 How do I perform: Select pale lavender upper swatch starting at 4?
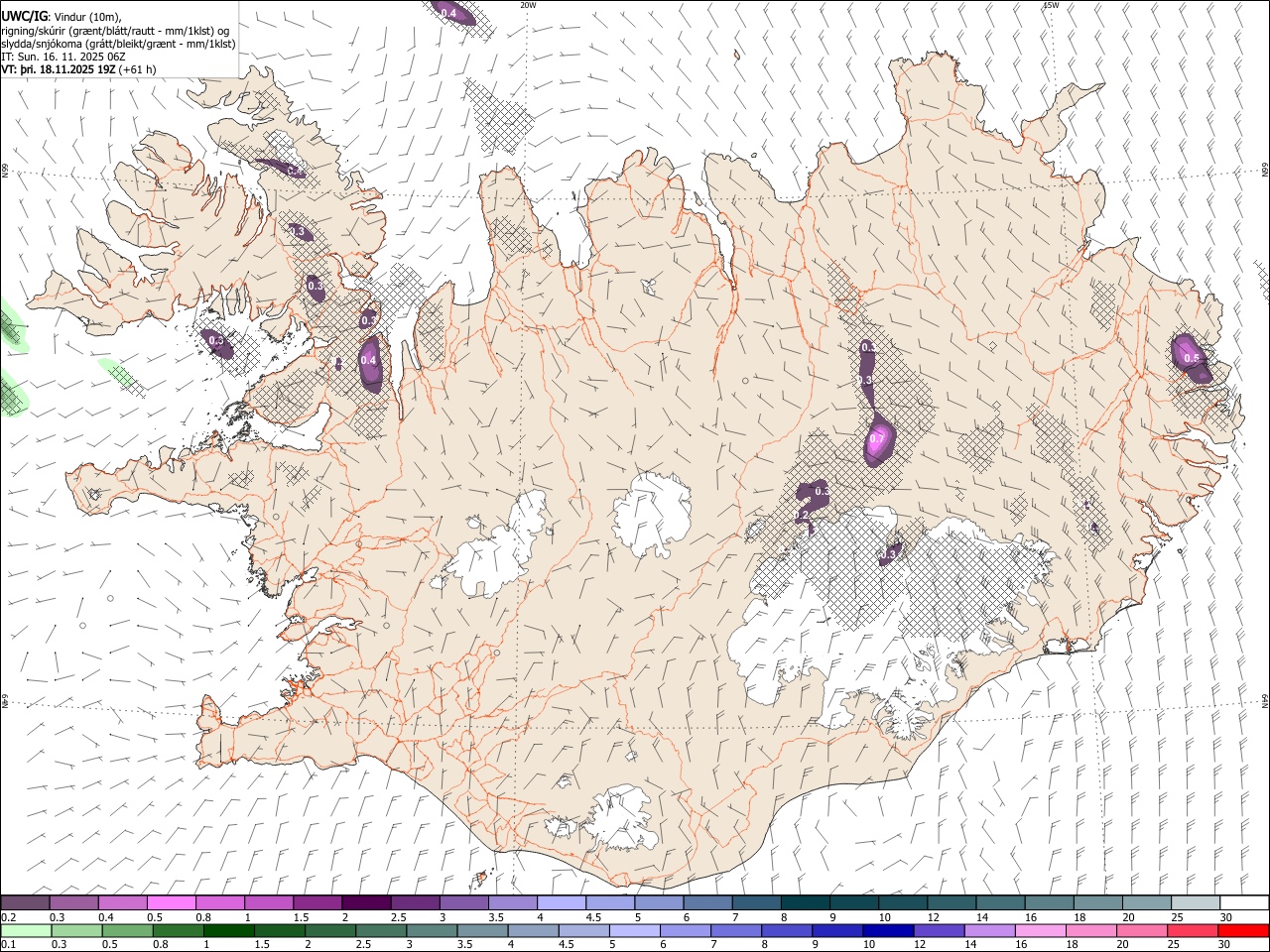(x=561, y=902)
